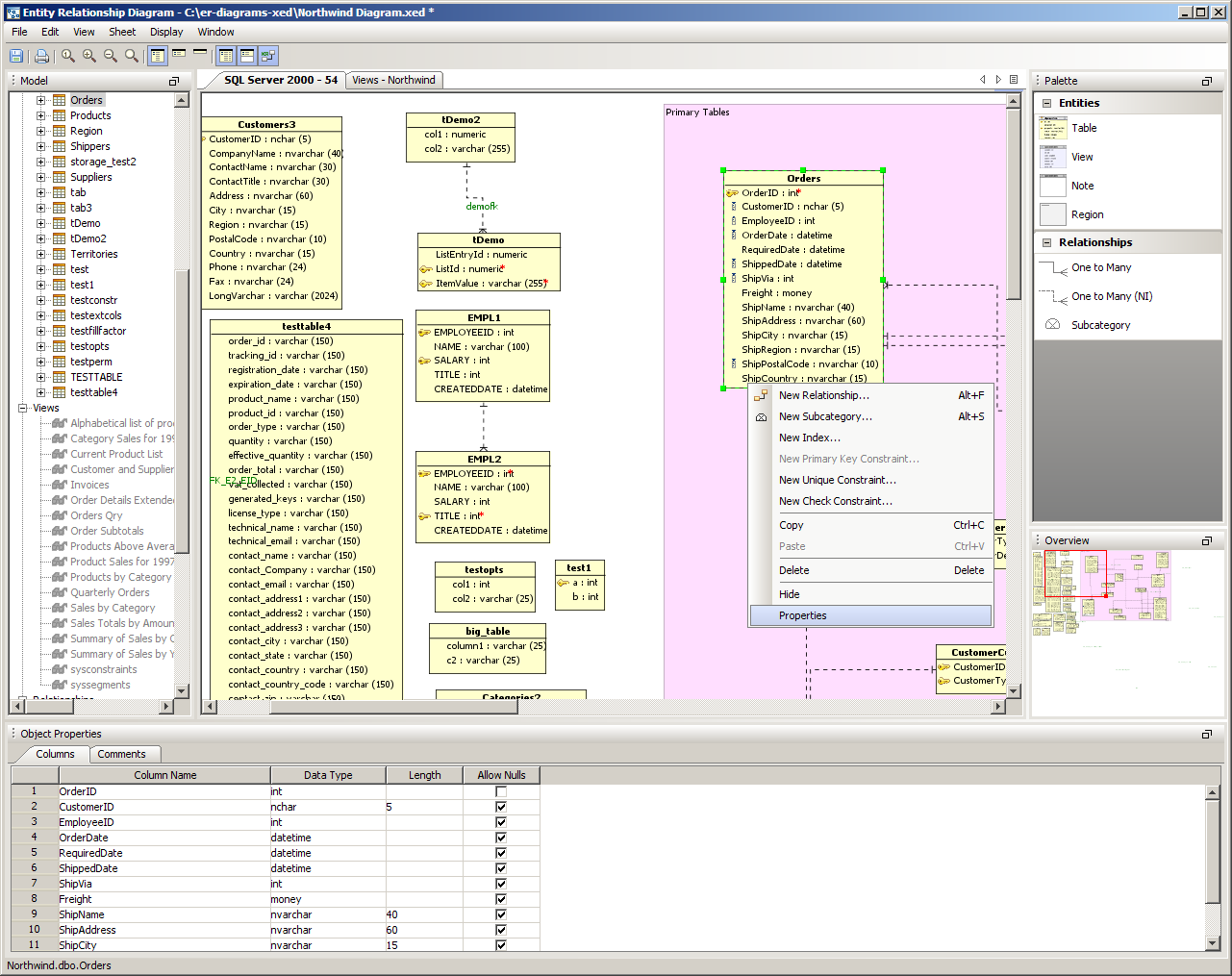Switch to the Views - Northwind tab
Viewport: 1232px width, 976px height.
pos(393,80)
